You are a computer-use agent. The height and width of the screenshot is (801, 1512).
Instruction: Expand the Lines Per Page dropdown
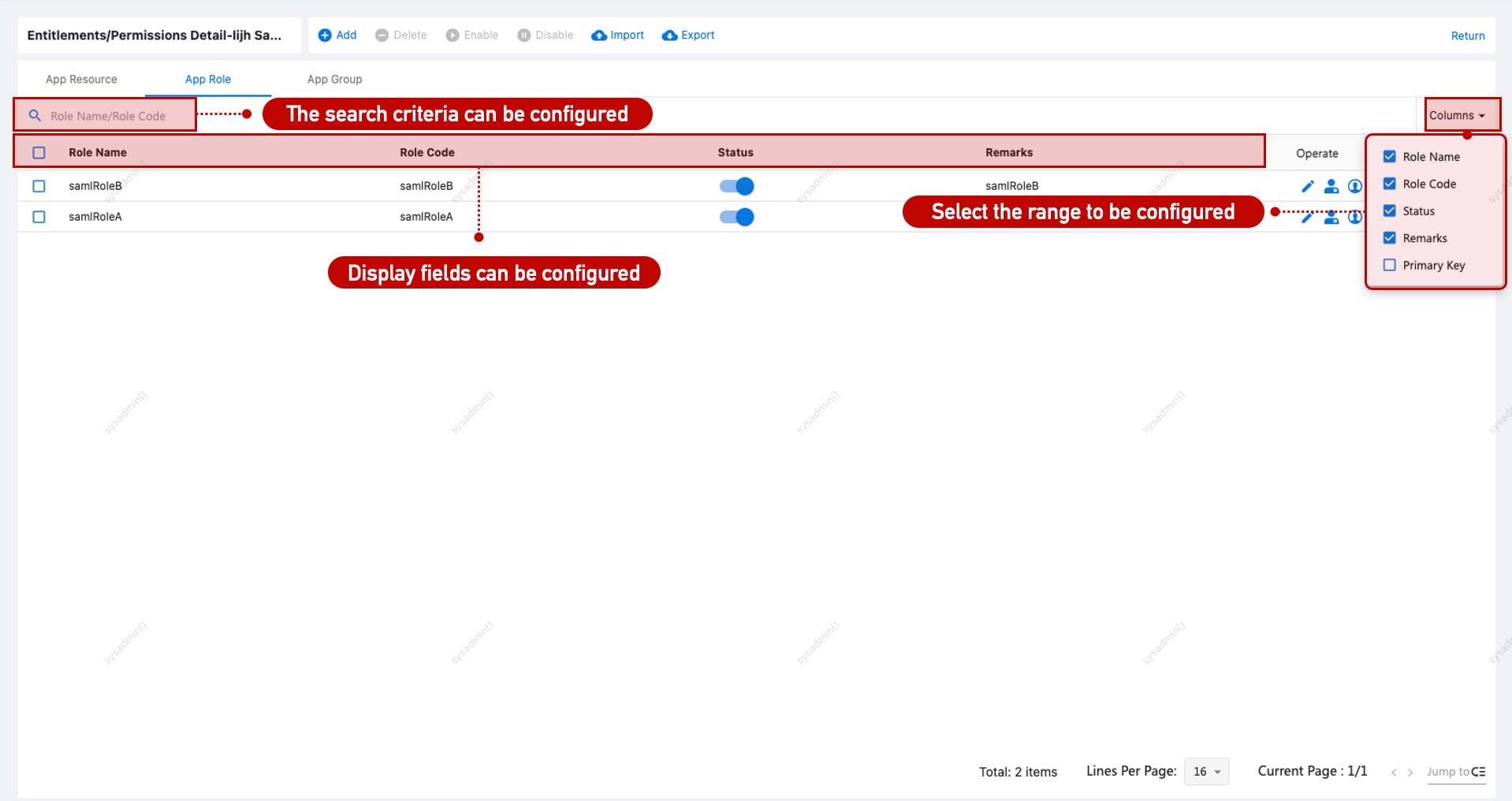click(x=1206, y=772)
